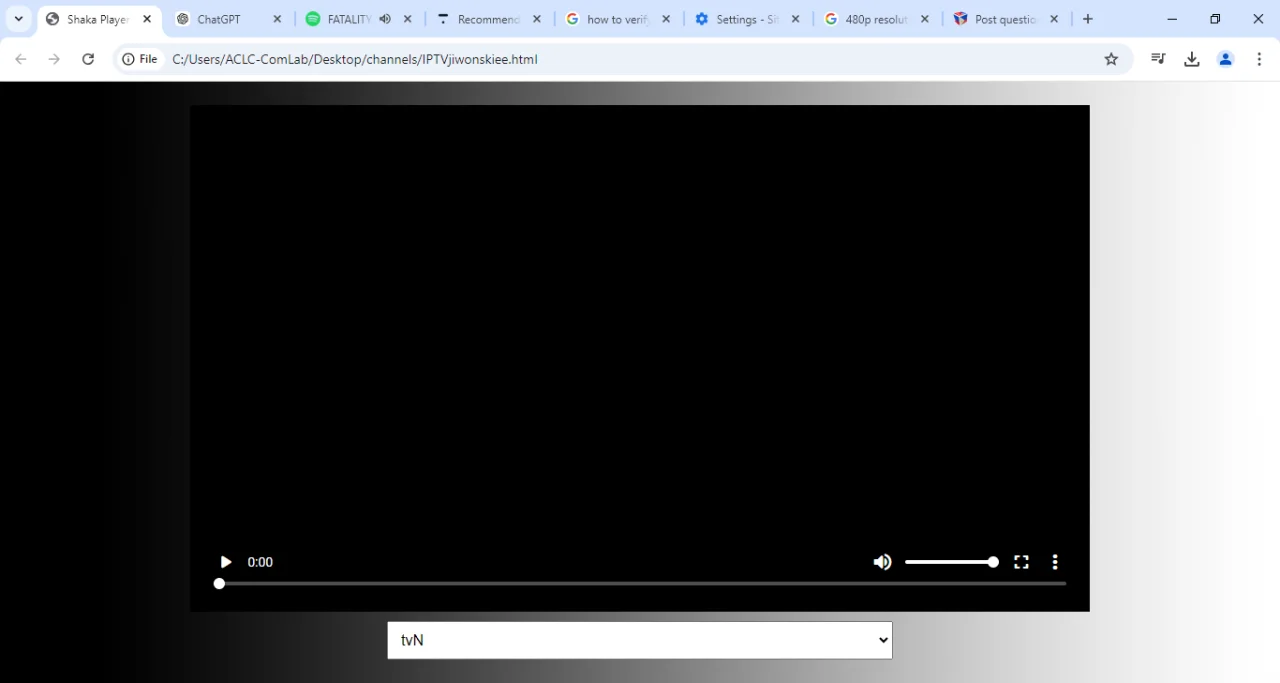Image resolution: width=1280 pixels, height=683 pixels.
Task: Close the FATALITY tab
Action: pyautogui.click(x=407, y=19)
